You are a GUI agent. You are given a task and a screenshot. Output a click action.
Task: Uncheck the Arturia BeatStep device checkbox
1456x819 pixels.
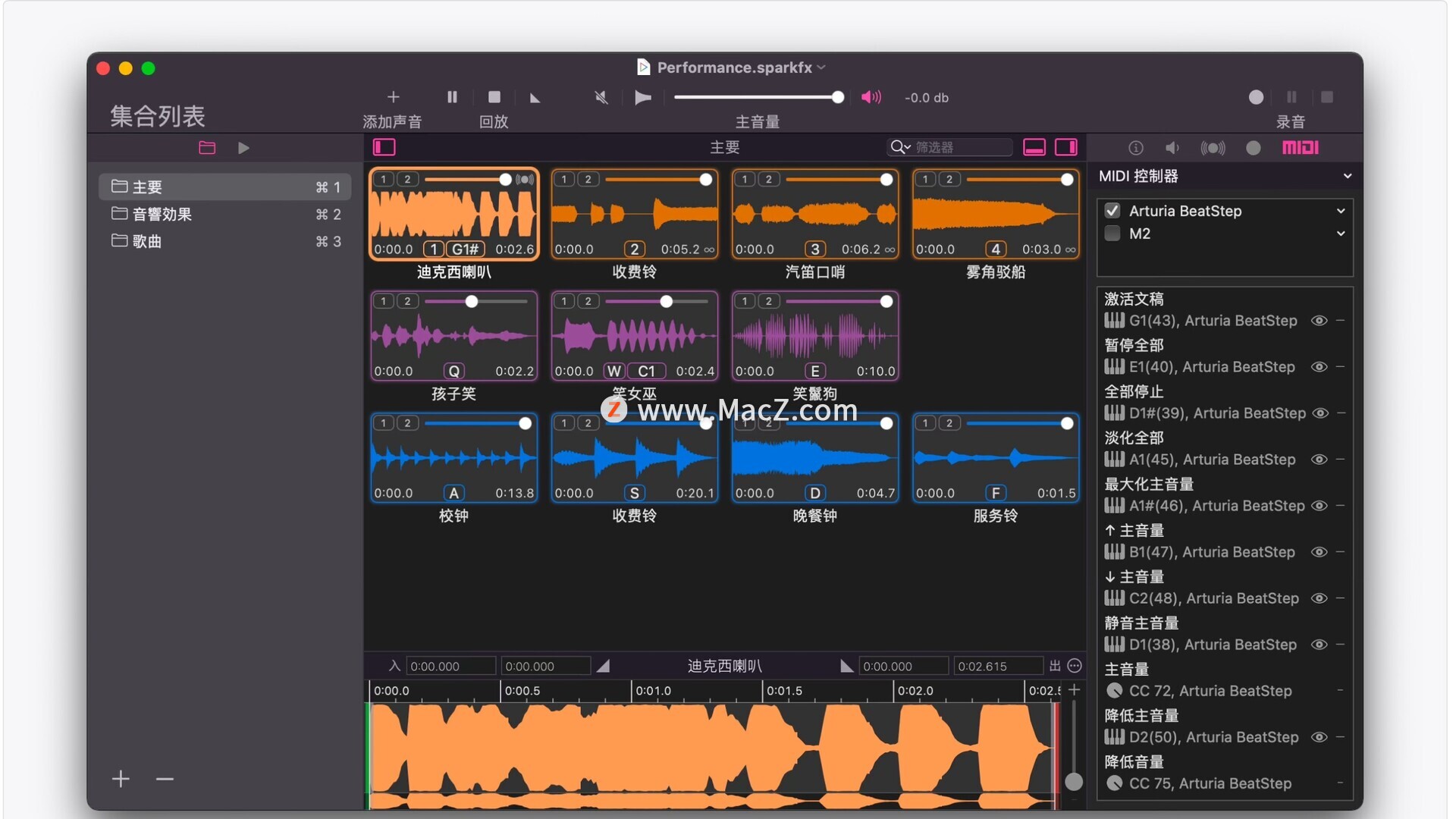(1112, 211)
